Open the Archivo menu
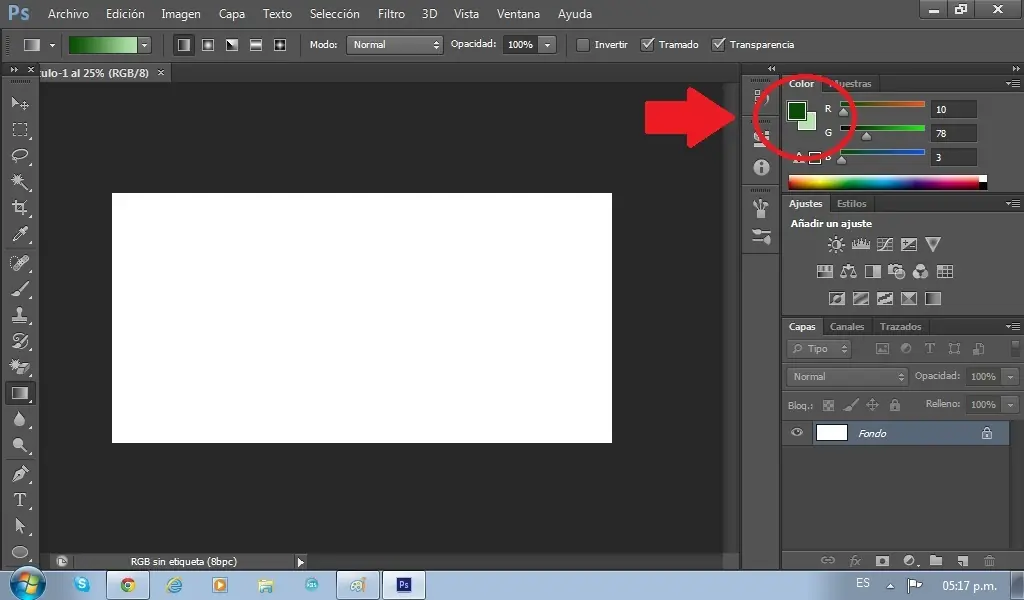This screenshot has width=1024, height=600. point(69,14)
